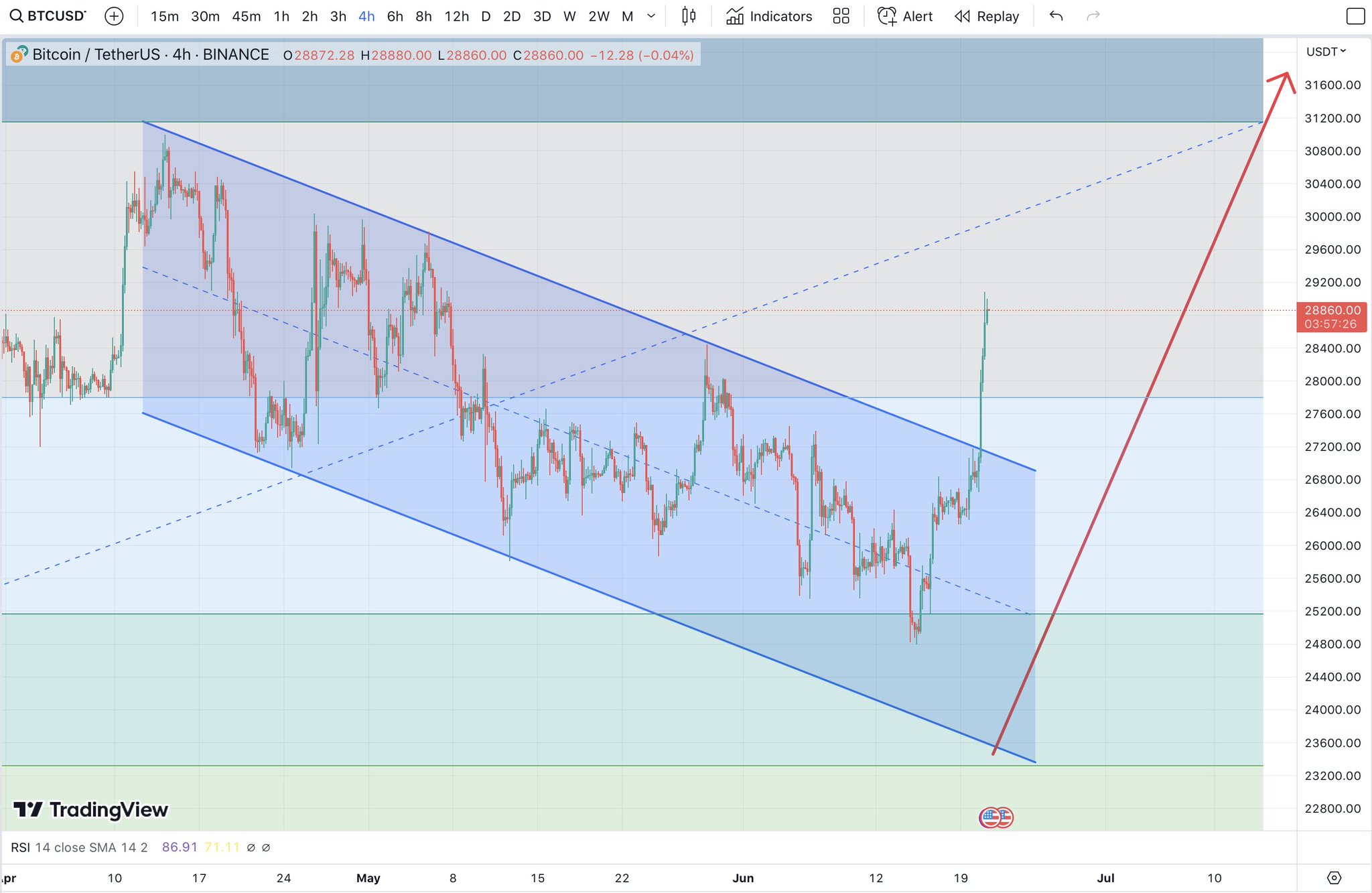Switch to the 2h timeframe
This screenshot has width=1372, height=893.
310,16
